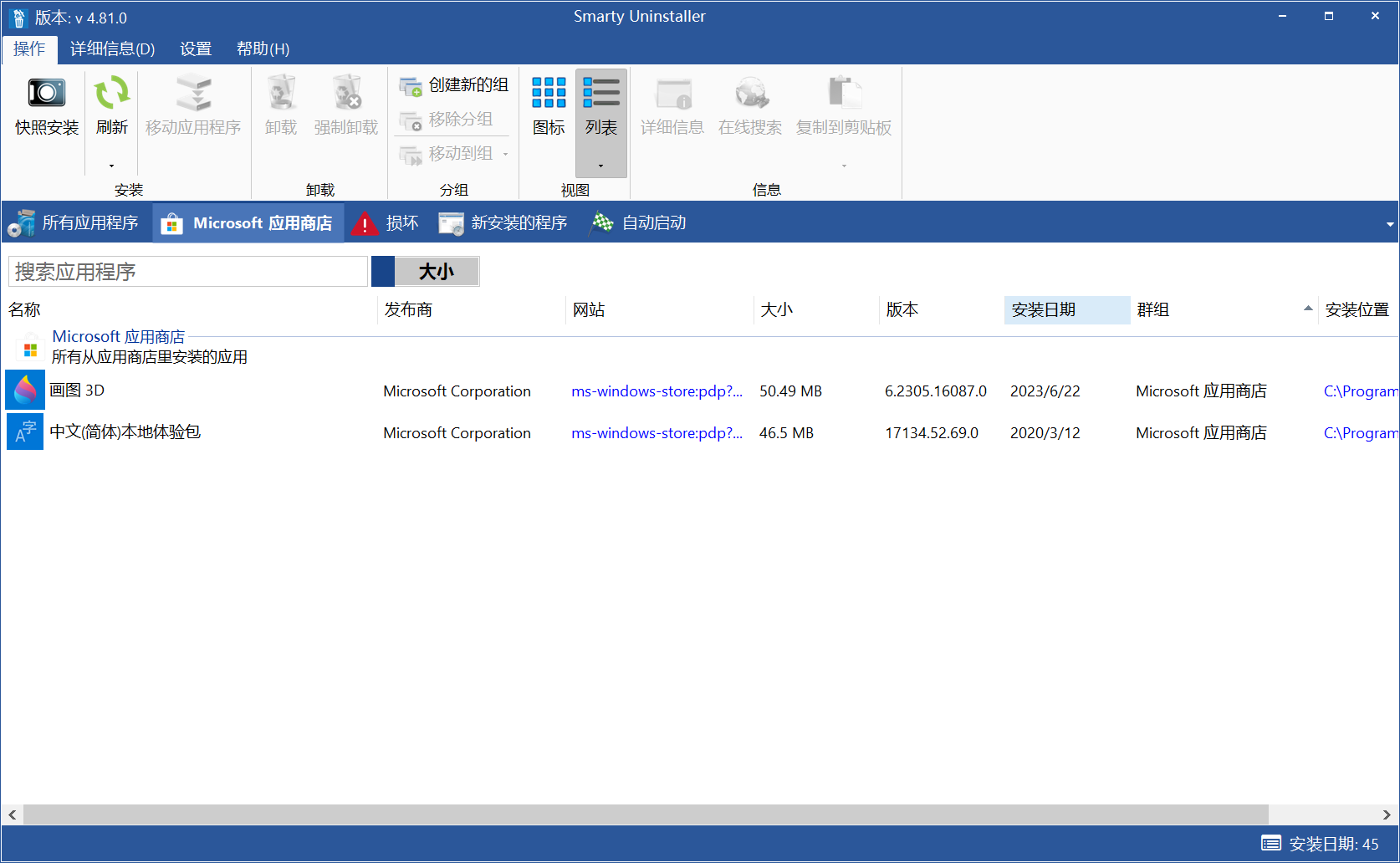This screenshot has height=863, width=1400.
Task: Click the blue square beside 大小 button
Action: pos(383,272)
